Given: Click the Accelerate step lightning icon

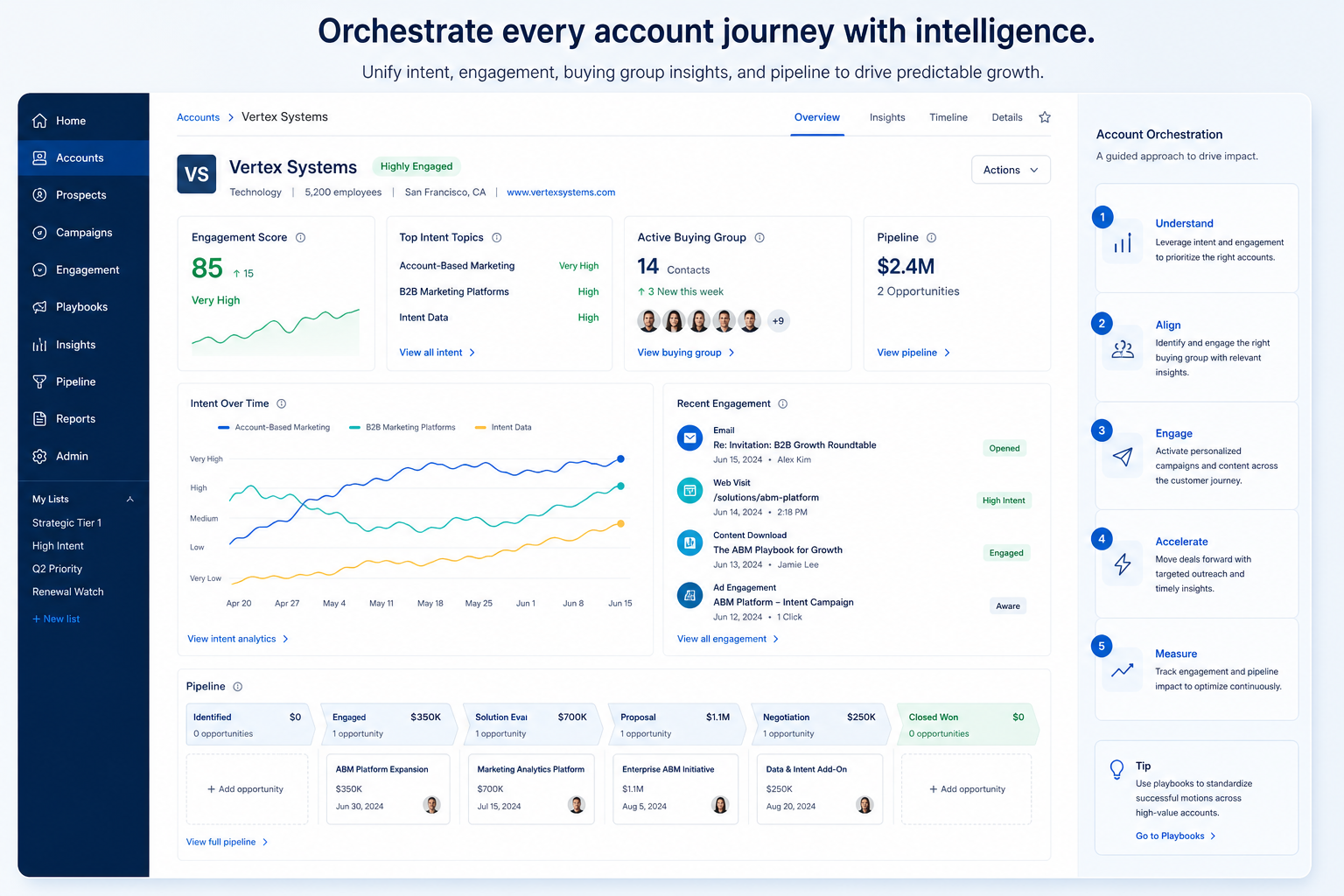Looking at the screenshot, I should pyautogui.click(x=1123, y=564).
